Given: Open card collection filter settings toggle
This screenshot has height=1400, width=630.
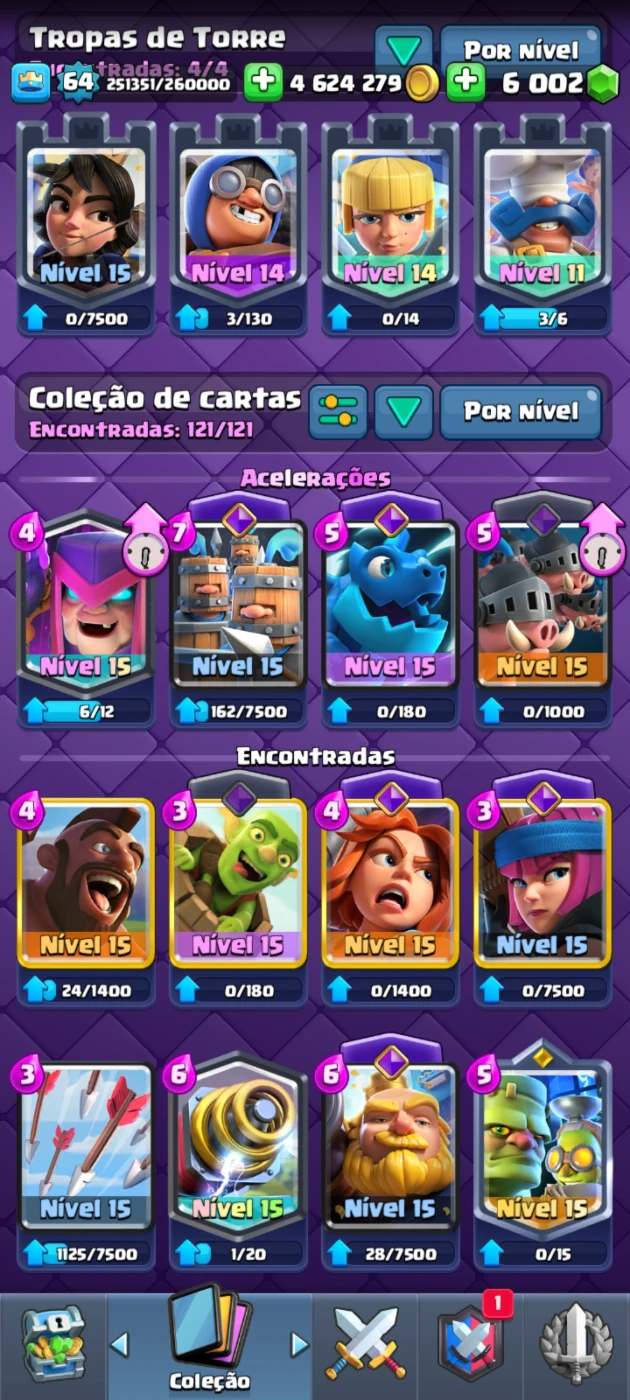Looking at the screenshot, I should pyautogui.click(x=338, y=412).
